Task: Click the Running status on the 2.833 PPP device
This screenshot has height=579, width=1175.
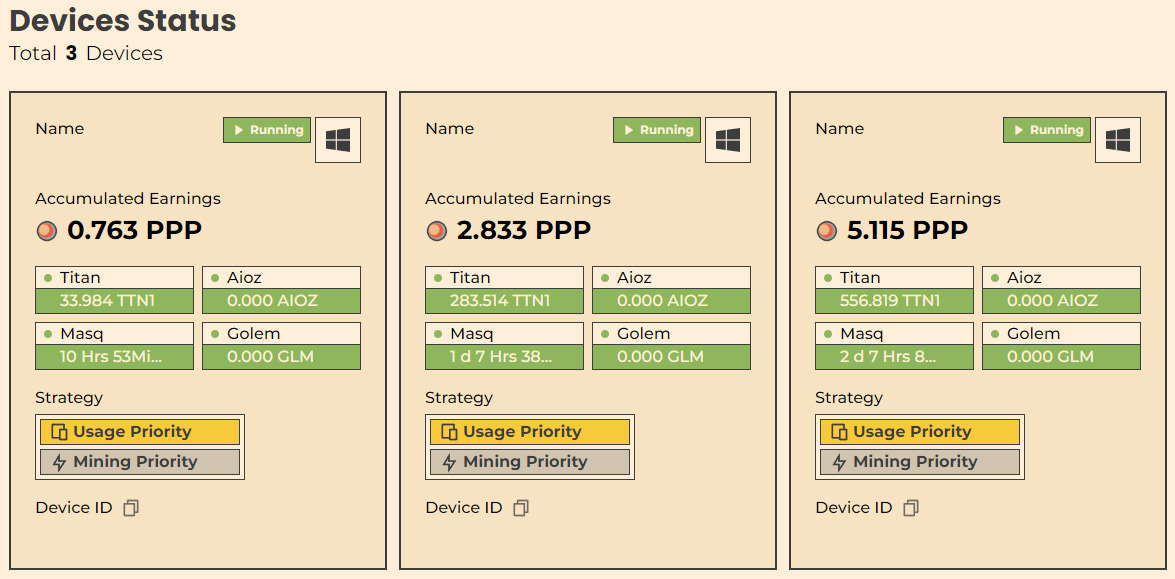Action: click(x=656, y=130)
